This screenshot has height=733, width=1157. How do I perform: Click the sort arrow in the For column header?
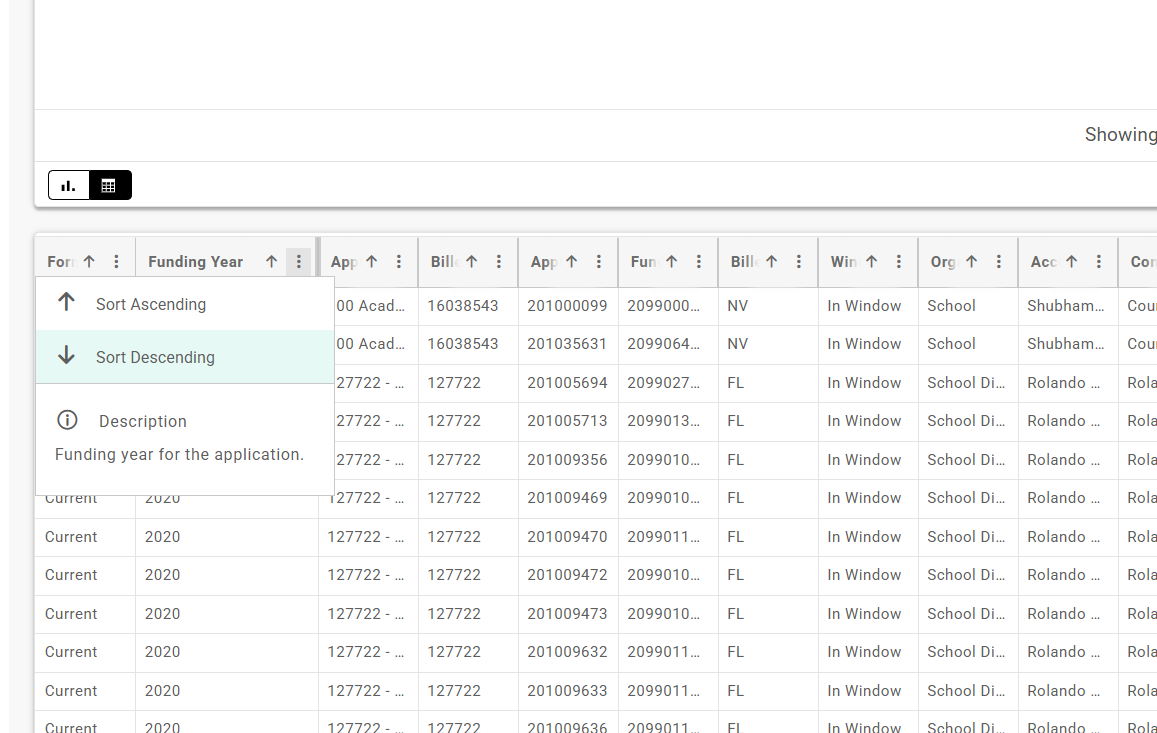(x=89, y=262)
